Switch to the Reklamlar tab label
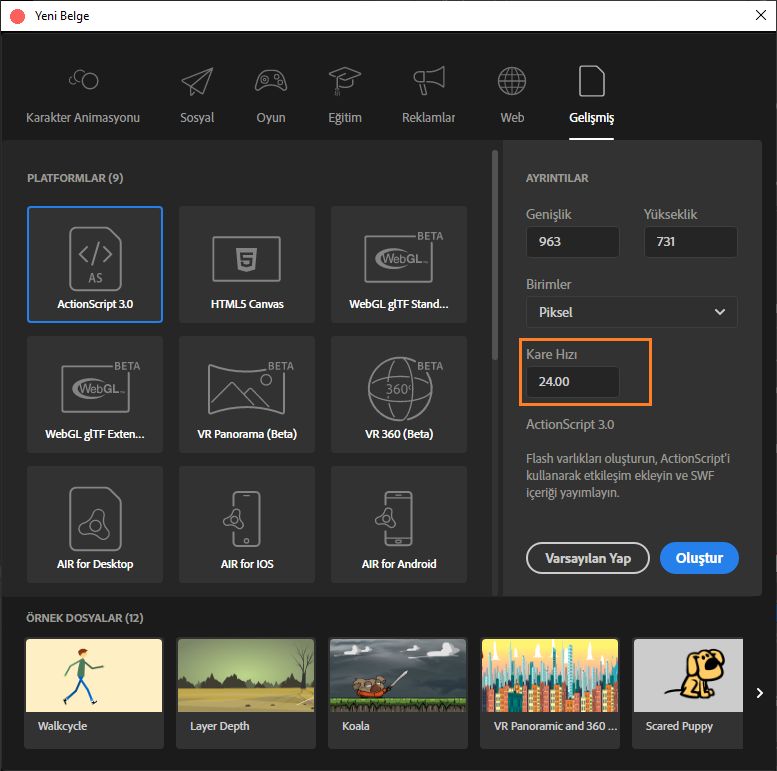 coord(429,117)
